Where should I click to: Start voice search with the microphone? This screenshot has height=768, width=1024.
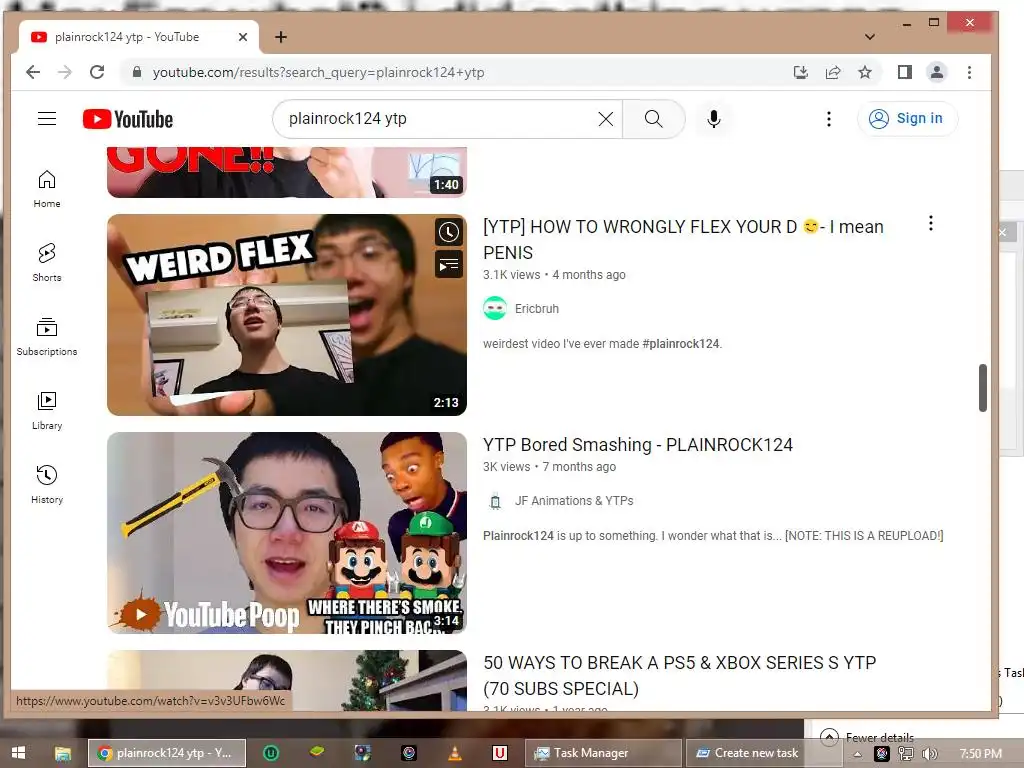tap(714, 119)
